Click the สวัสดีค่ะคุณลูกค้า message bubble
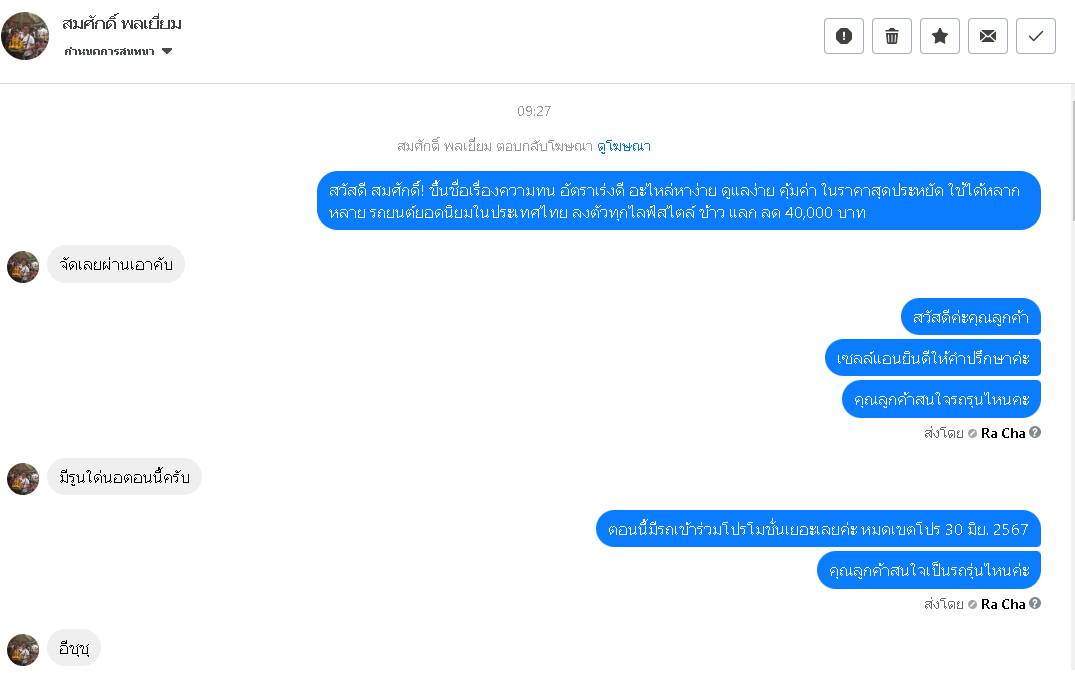The height and width of the screenshot is (673, 1075). pyautogui.click(x=971, y=317)
